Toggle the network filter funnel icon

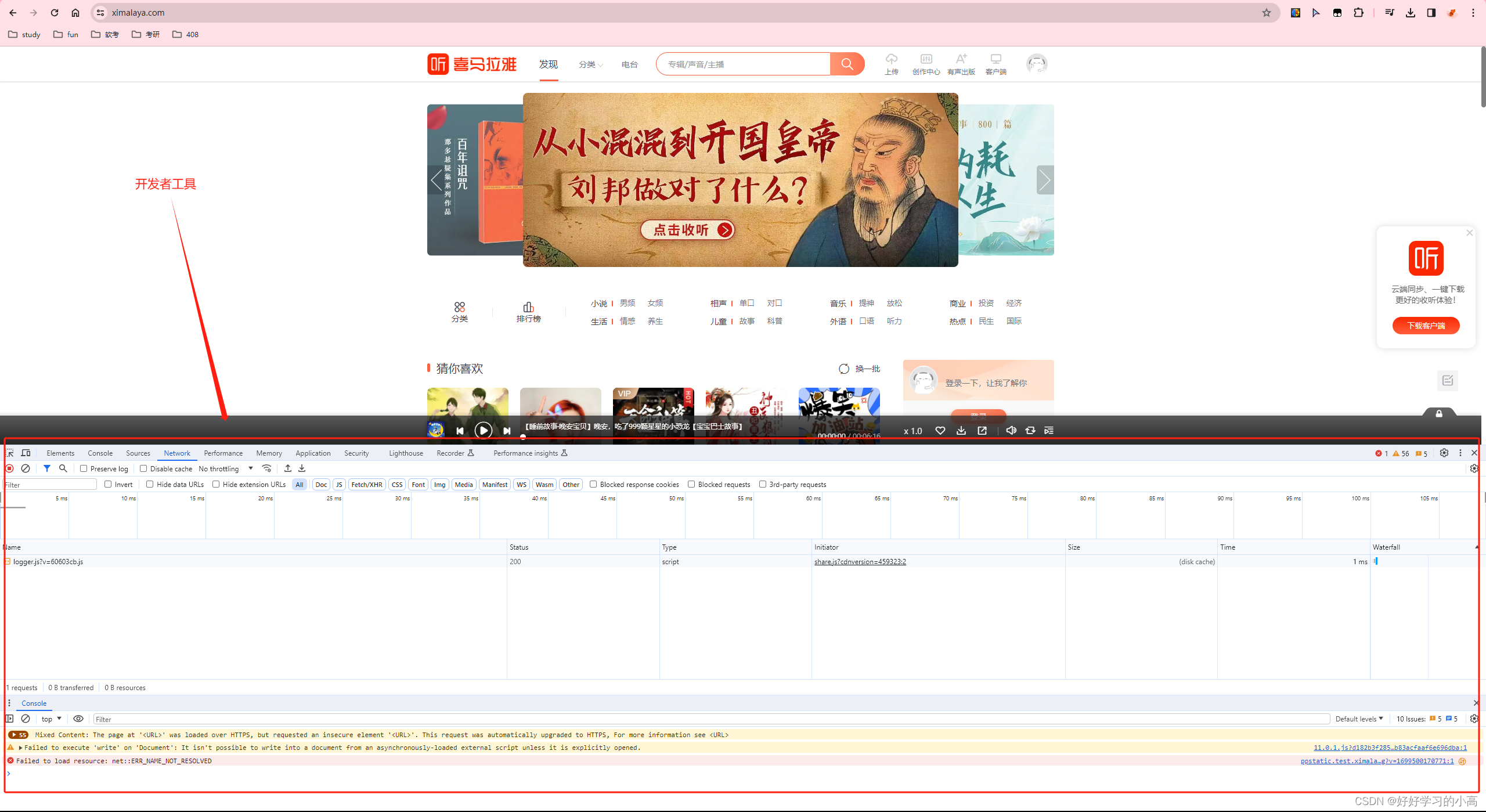point(47,468)
